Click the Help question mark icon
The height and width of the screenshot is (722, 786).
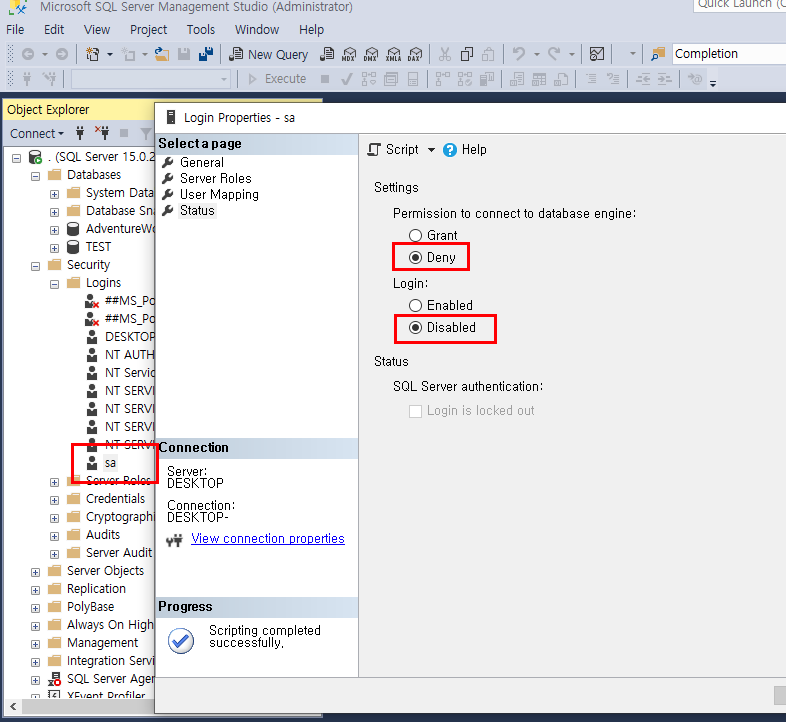[x=450, y=150]
